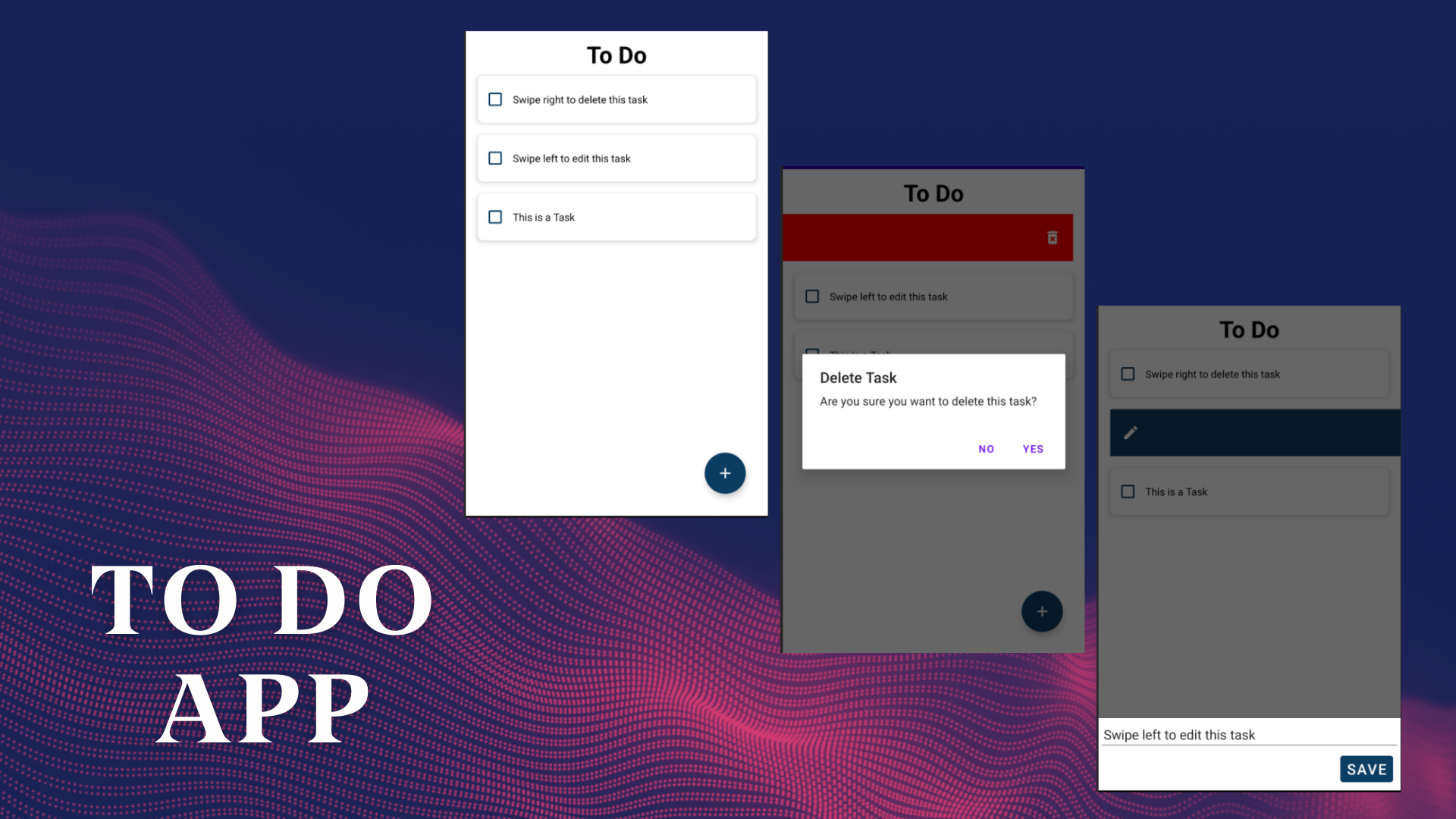Enable checkbox on 'Swipe right to delete this task' right screen
The width and height of the screenshot is (1456, 819).
pyautogui.click(x=1128, y=374)
